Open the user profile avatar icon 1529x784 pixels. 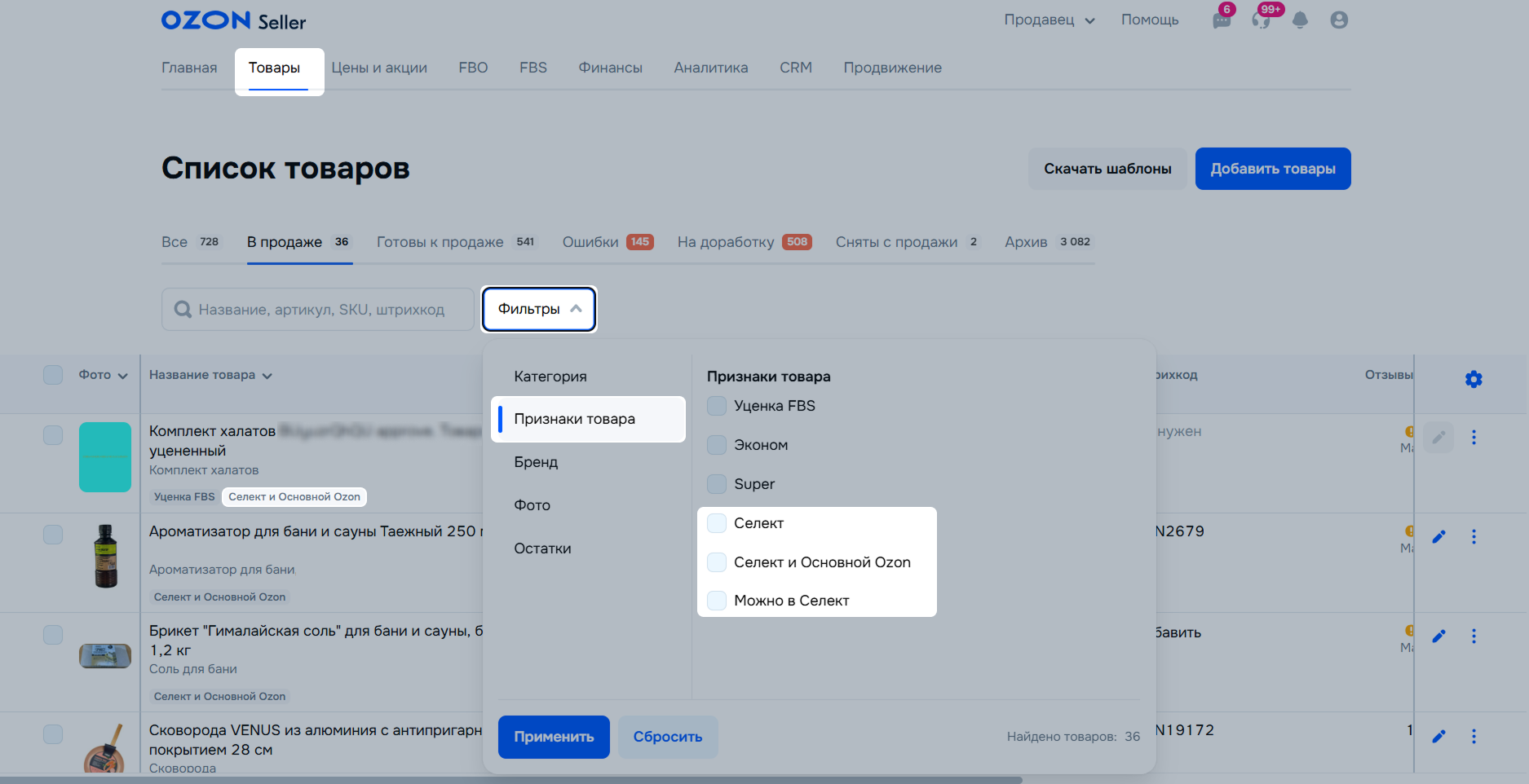pos(1338,20)
